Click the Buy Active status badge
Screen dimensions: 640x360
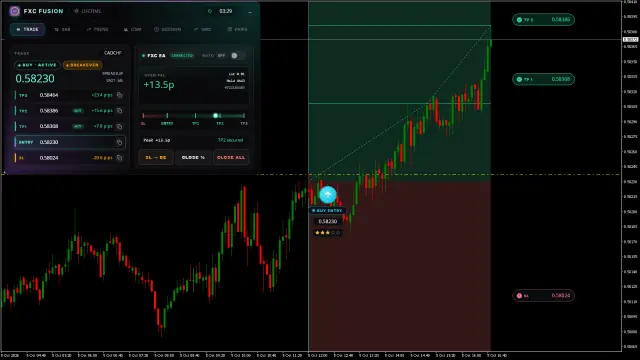[38, 65]
